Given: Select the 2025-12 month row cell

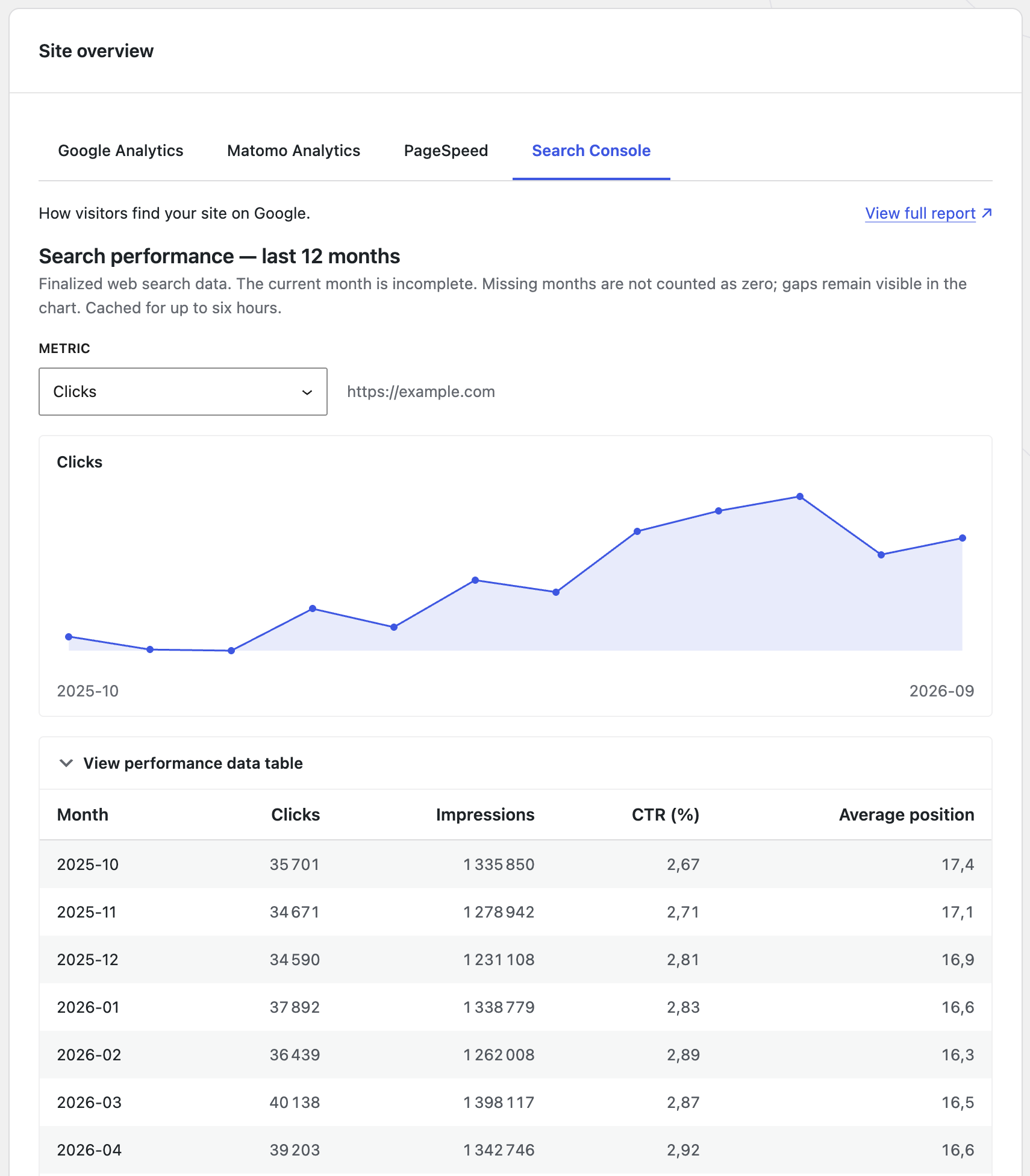Looking at the screenshot, I should [x=88, y=960].
